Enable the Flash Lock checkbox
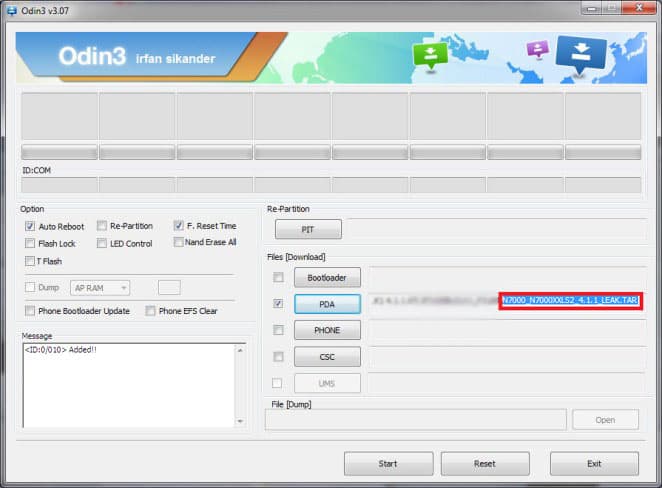 pyautogui.click(x=30, y=243)
